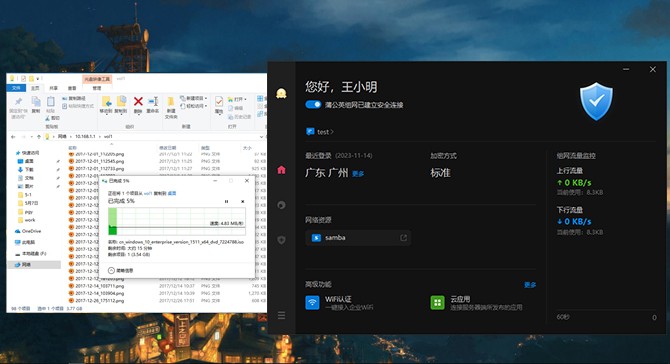Click the copy progress speed graph

point(177,221)
